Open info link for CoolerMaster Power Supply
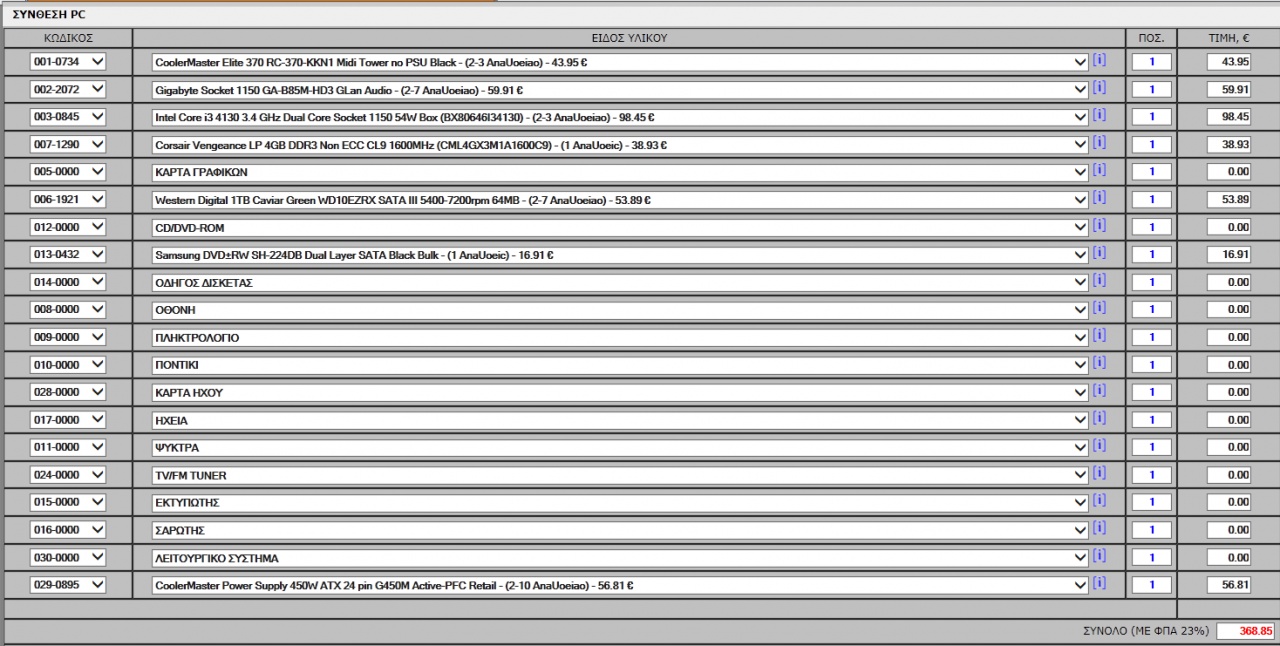1280x646 pixels. point(1099,583)
